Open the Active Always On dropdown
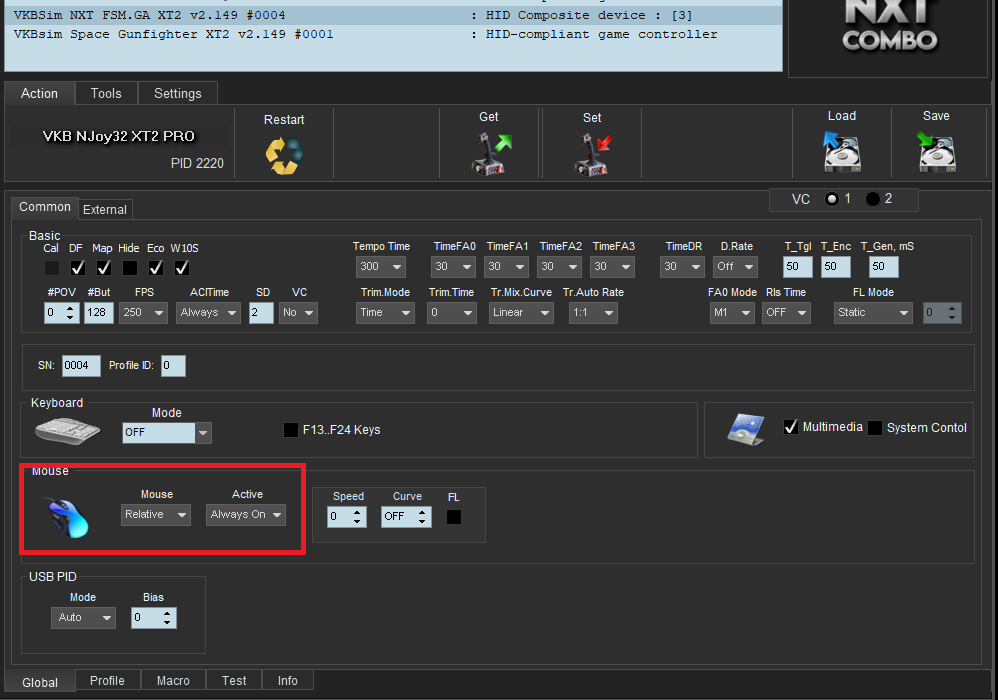 pos(246,515)
